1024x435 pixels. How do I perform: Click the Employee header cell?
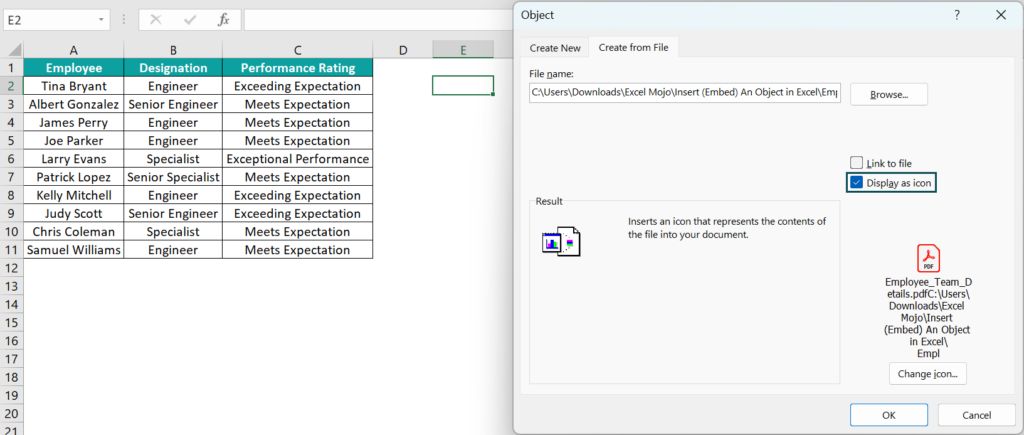click(x=74, y=68)
